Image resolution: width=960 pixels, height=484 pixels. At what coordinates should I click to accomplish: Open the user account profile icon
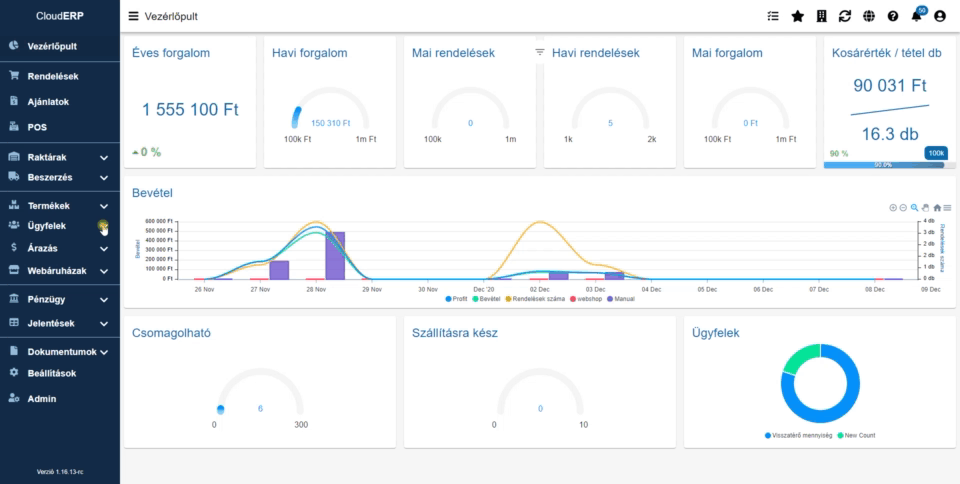tap(940, 16)
